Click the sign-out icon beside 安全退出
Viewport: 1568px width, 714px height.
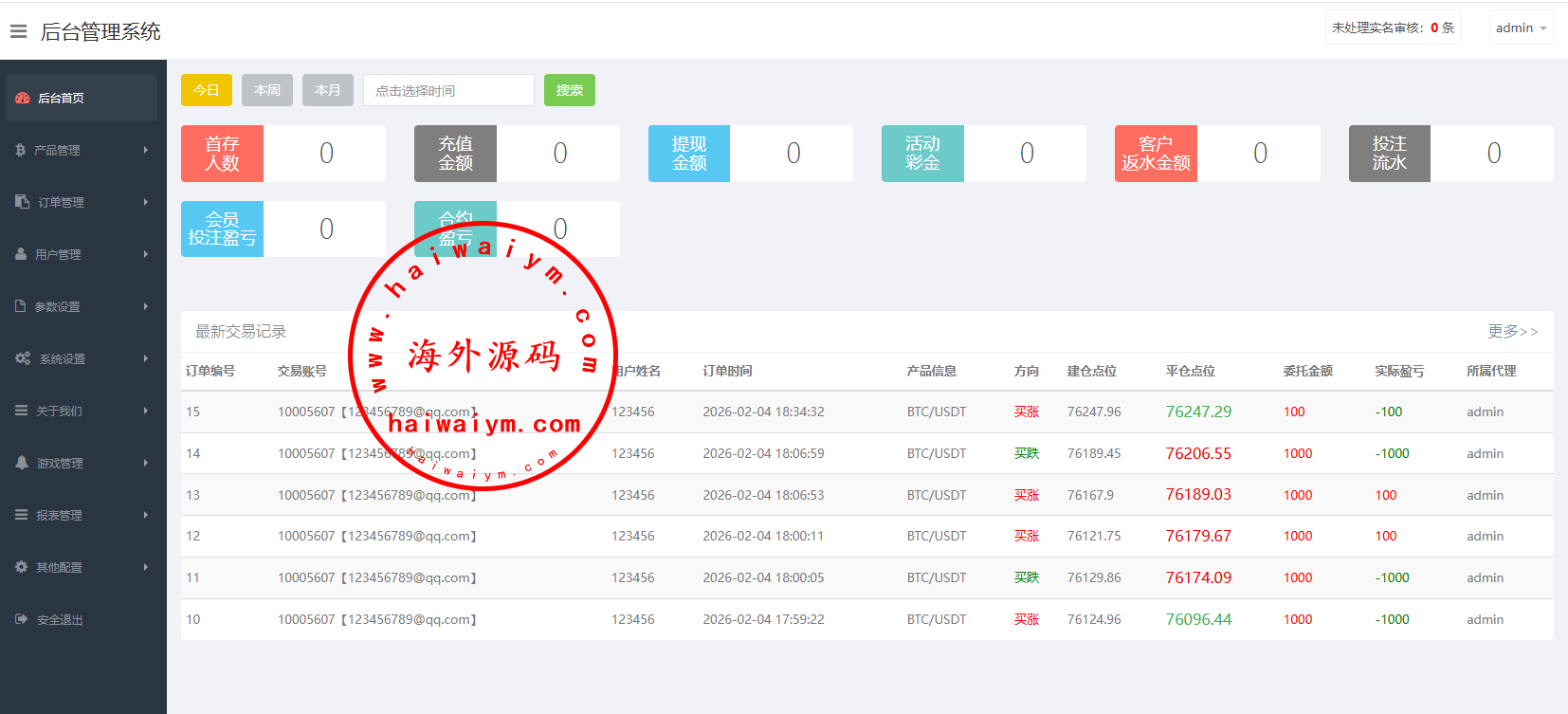[22, 619]
